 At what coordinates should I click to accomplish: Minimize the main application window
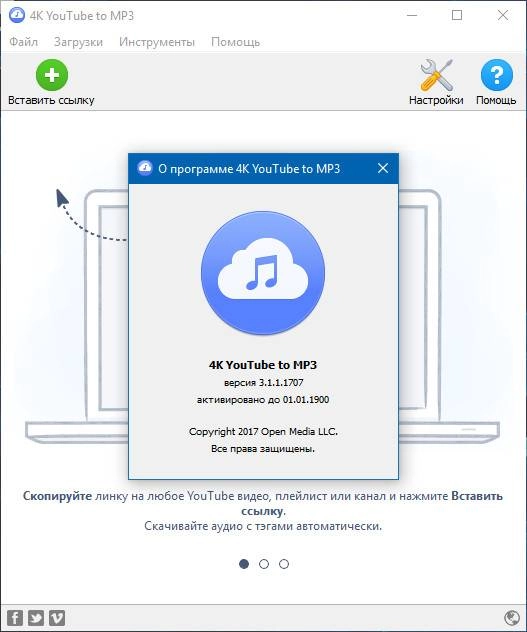[x=412, y=15]
